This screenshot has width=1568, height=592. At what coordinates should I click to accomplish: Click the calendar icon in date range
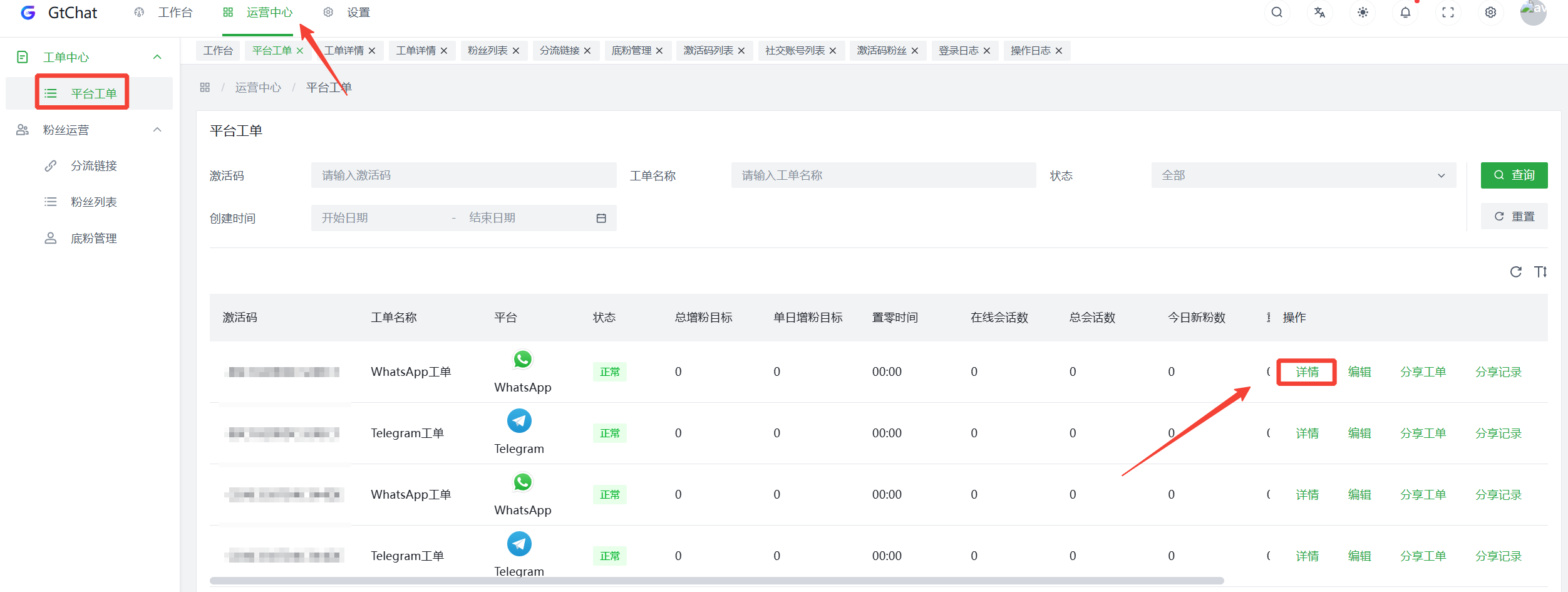(601, 218)
